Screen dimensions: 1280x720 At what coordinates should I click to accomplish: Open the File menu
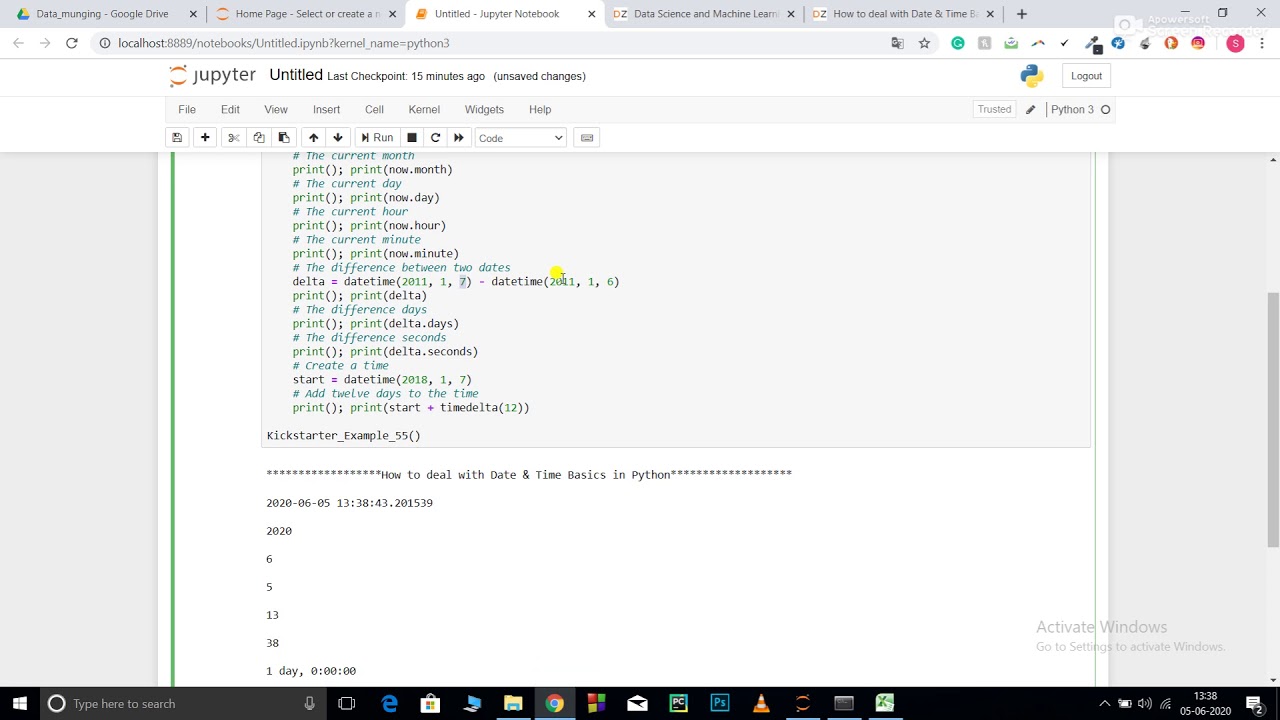187,109
